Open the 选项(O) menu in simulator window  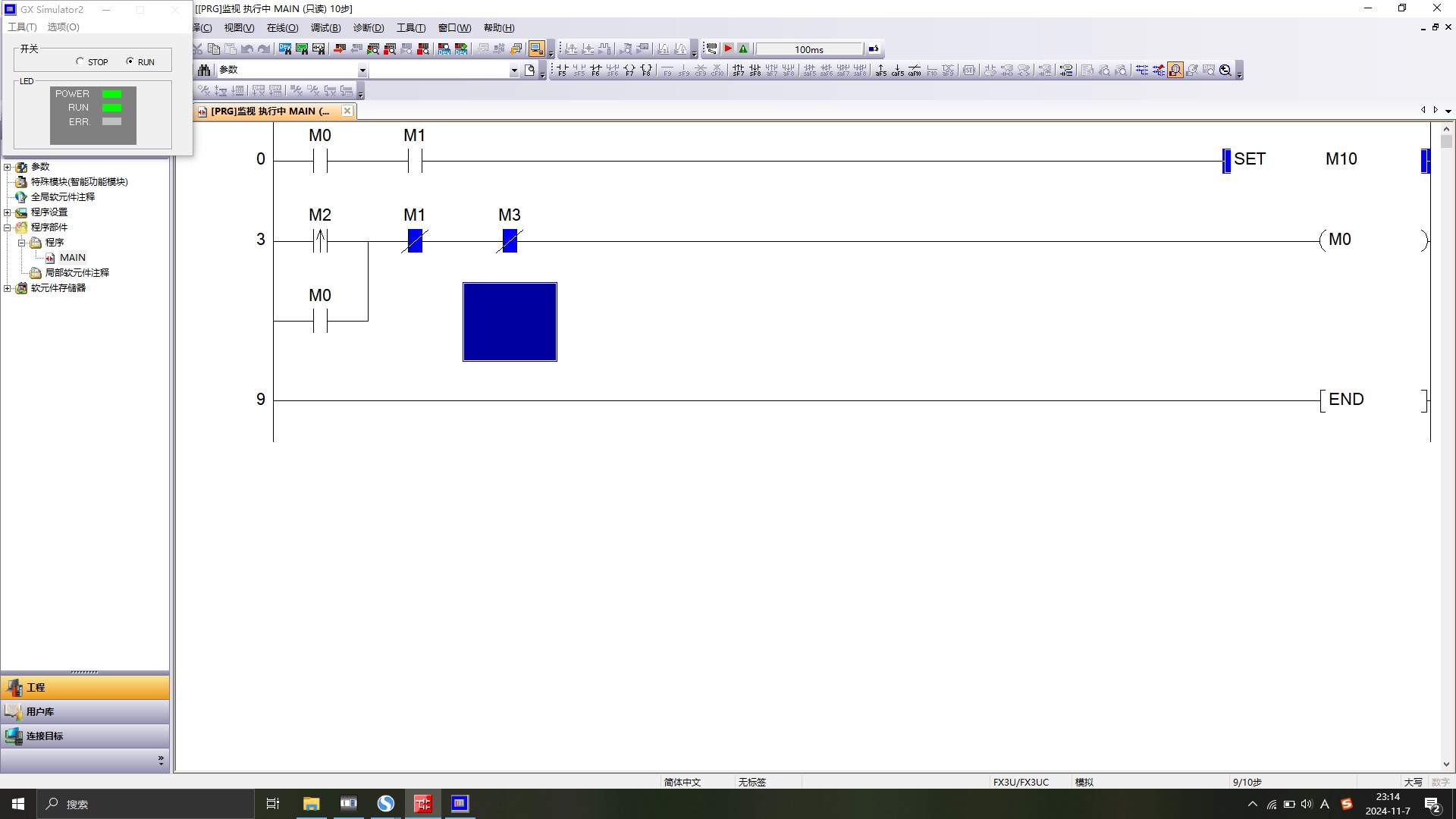(63, 27)
